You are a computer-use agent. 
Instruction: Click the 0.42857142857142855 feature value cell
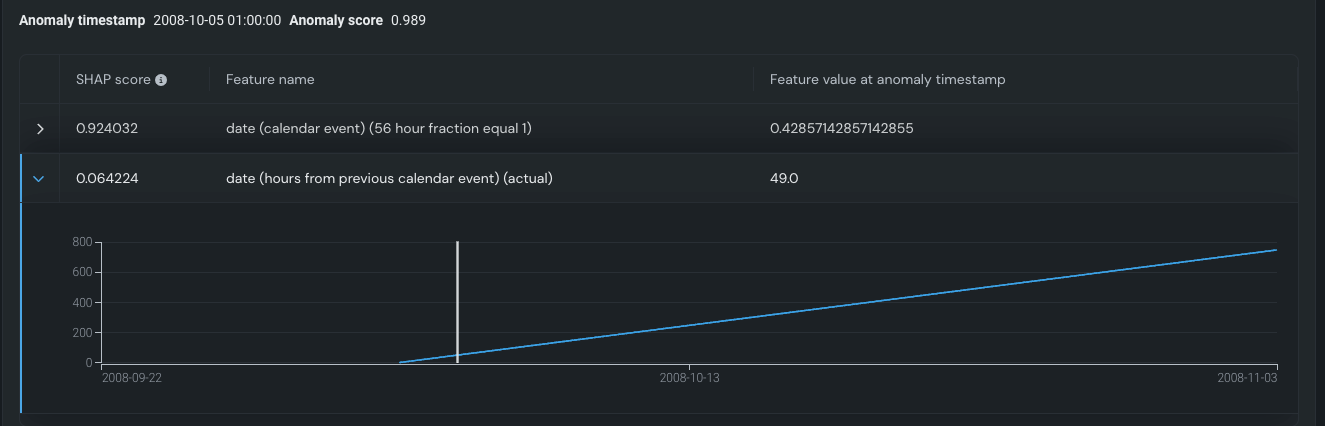click(841, 129)
